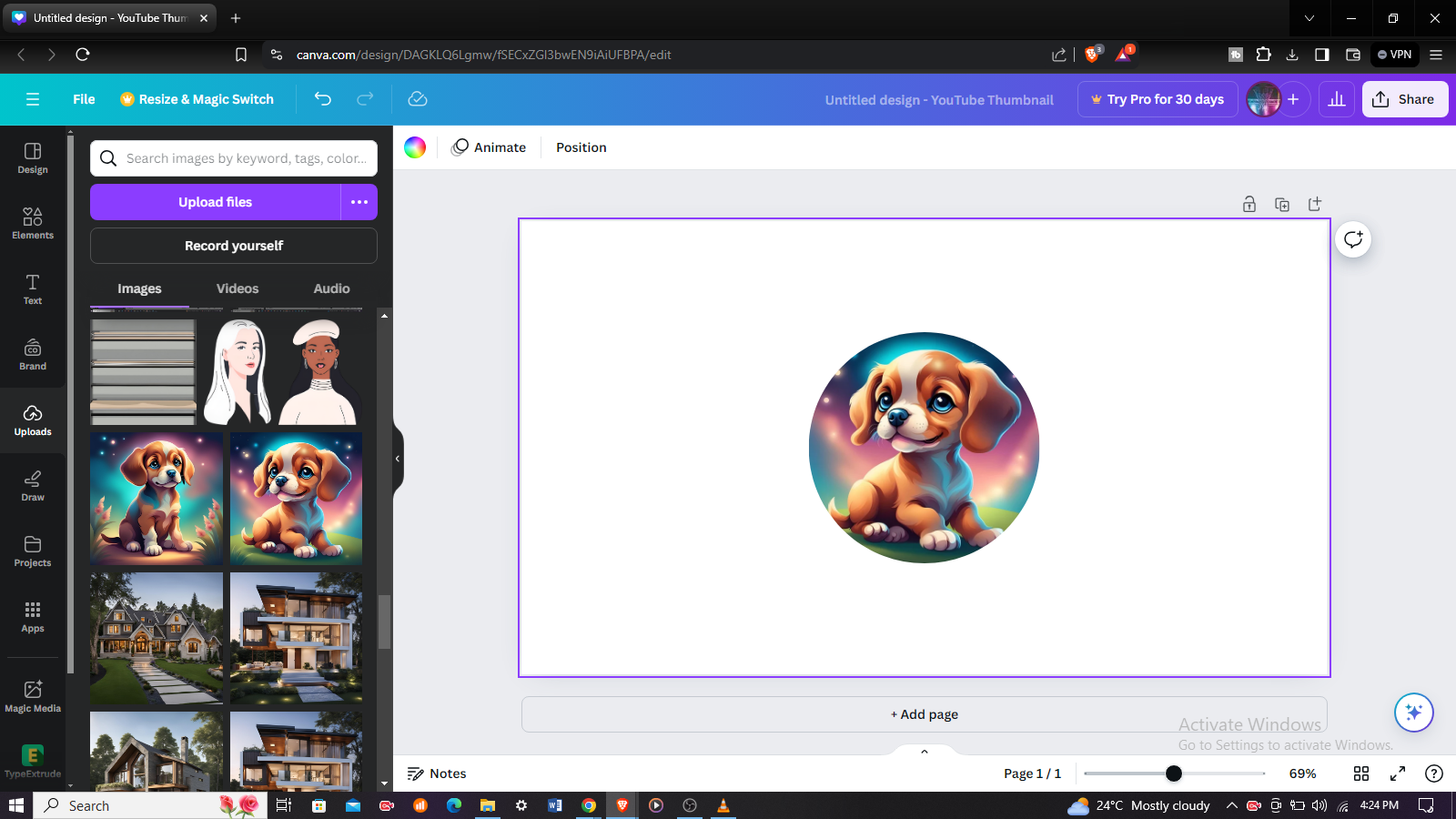
Task: Open upload options three-dots menu
Action: coord(359,202)
